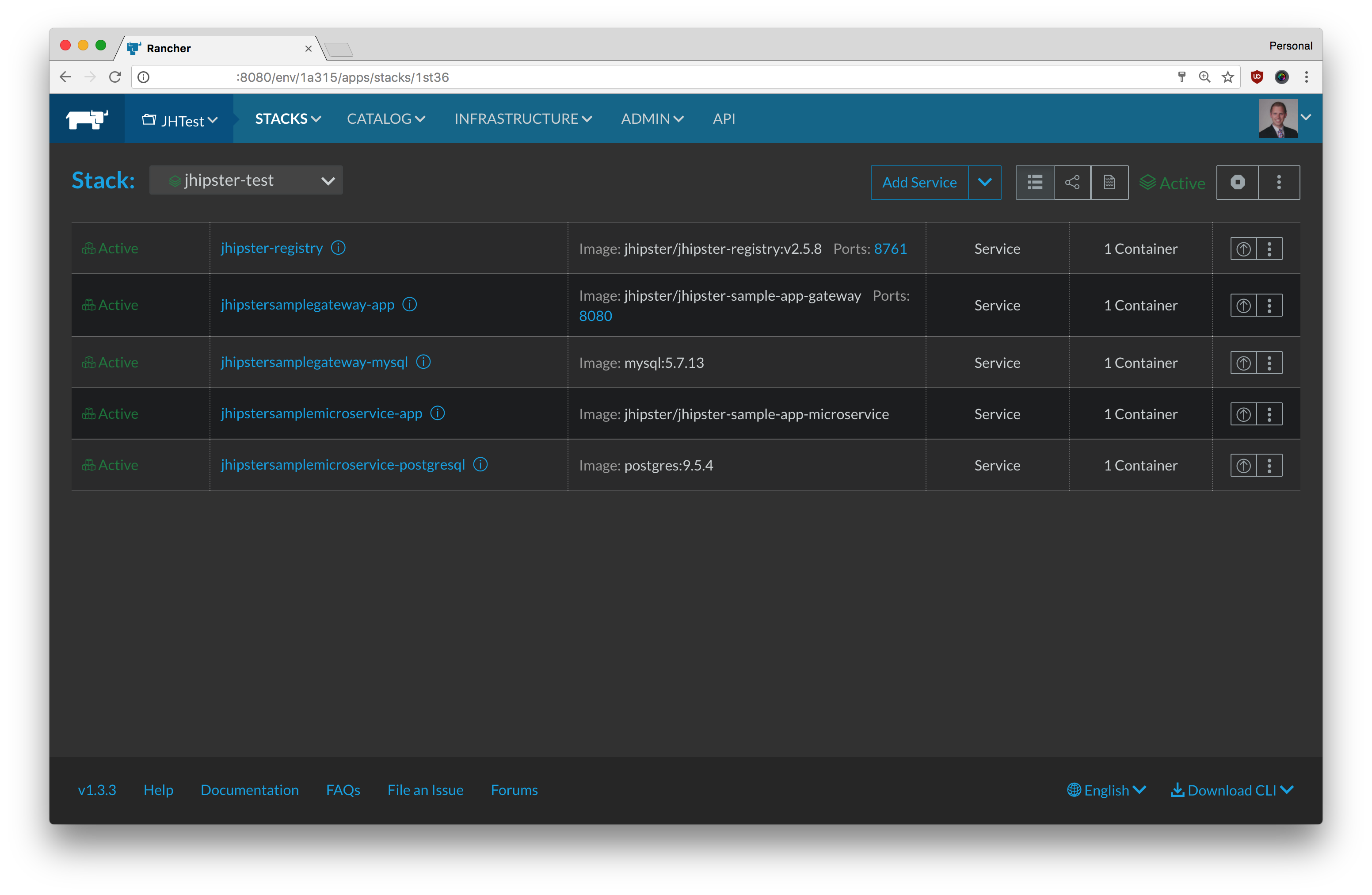Screen dimensions: 1372x895
Task: Open the Help link in footer
Action: pos(159,790)
